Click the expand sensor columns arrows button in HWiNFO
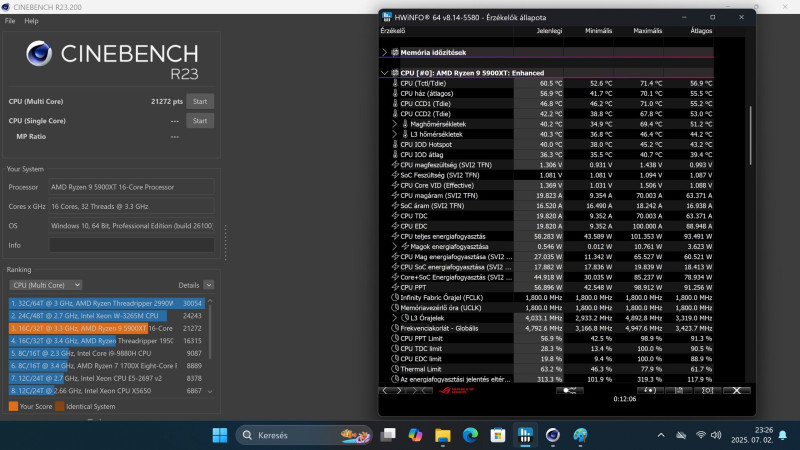The height and width of the screenshot is (450, 800). (392, 391)
